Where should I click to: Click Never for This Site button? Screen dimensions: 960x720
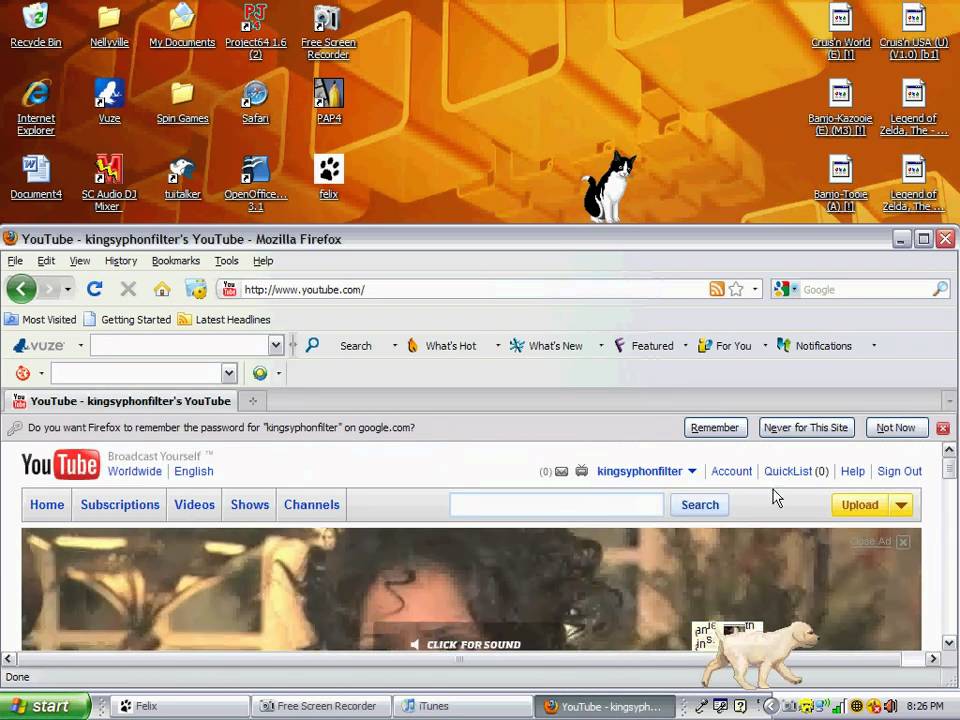(806, 427)
